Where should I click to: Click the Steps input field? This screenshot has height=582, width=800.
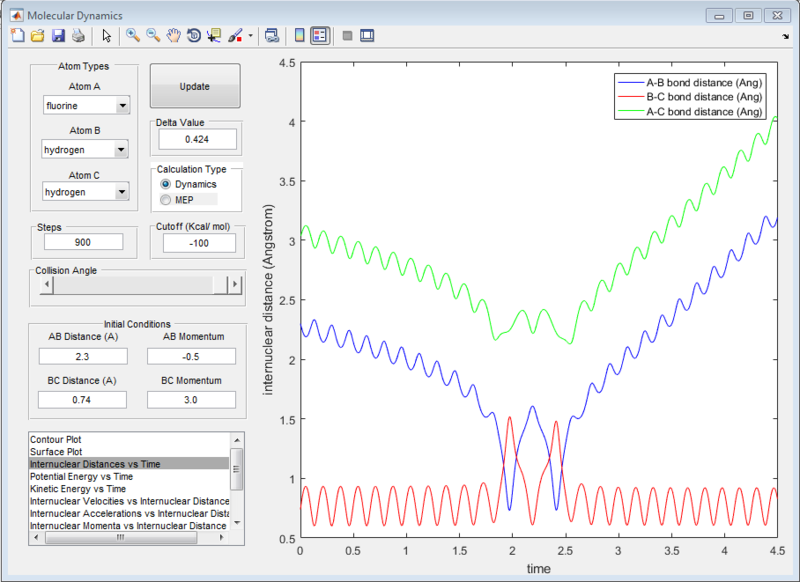[84, 242]
